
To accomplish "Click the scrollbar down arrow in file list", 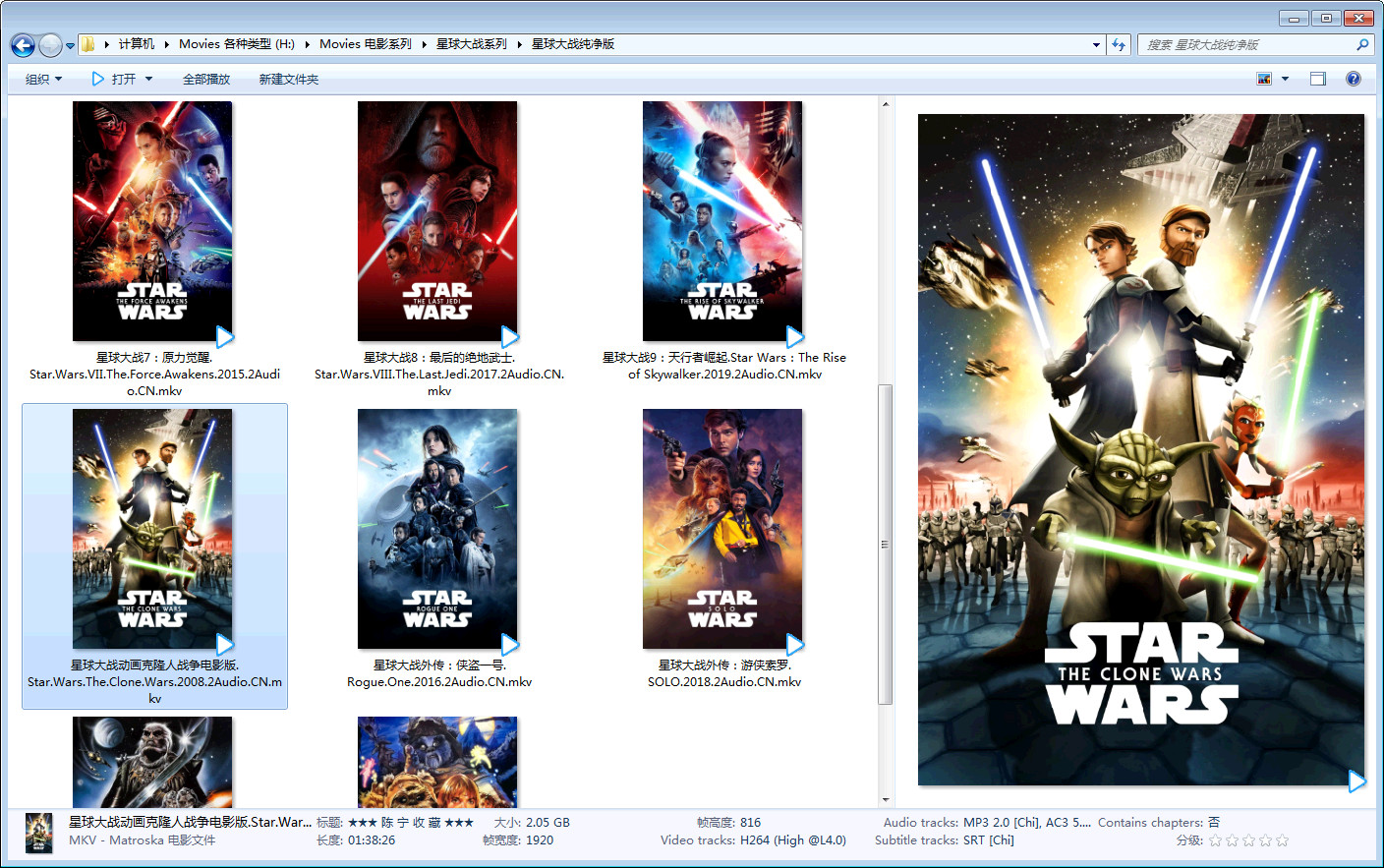I will 886,800.
